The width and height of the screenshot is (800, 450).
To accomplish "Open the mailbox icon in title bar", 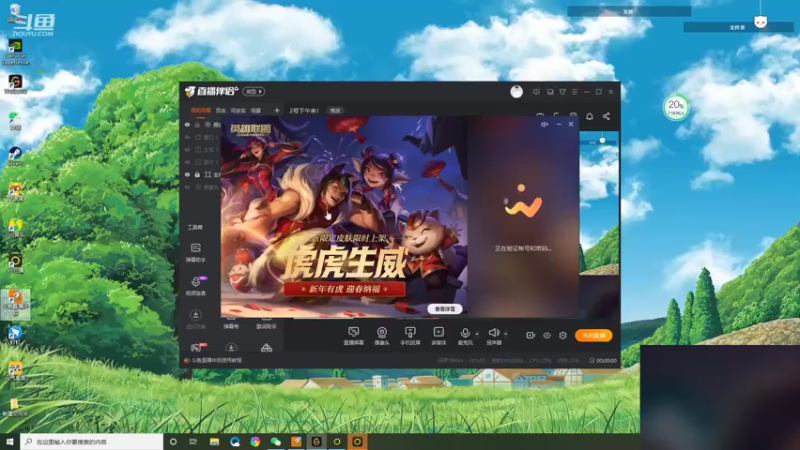I will point(550,92).
